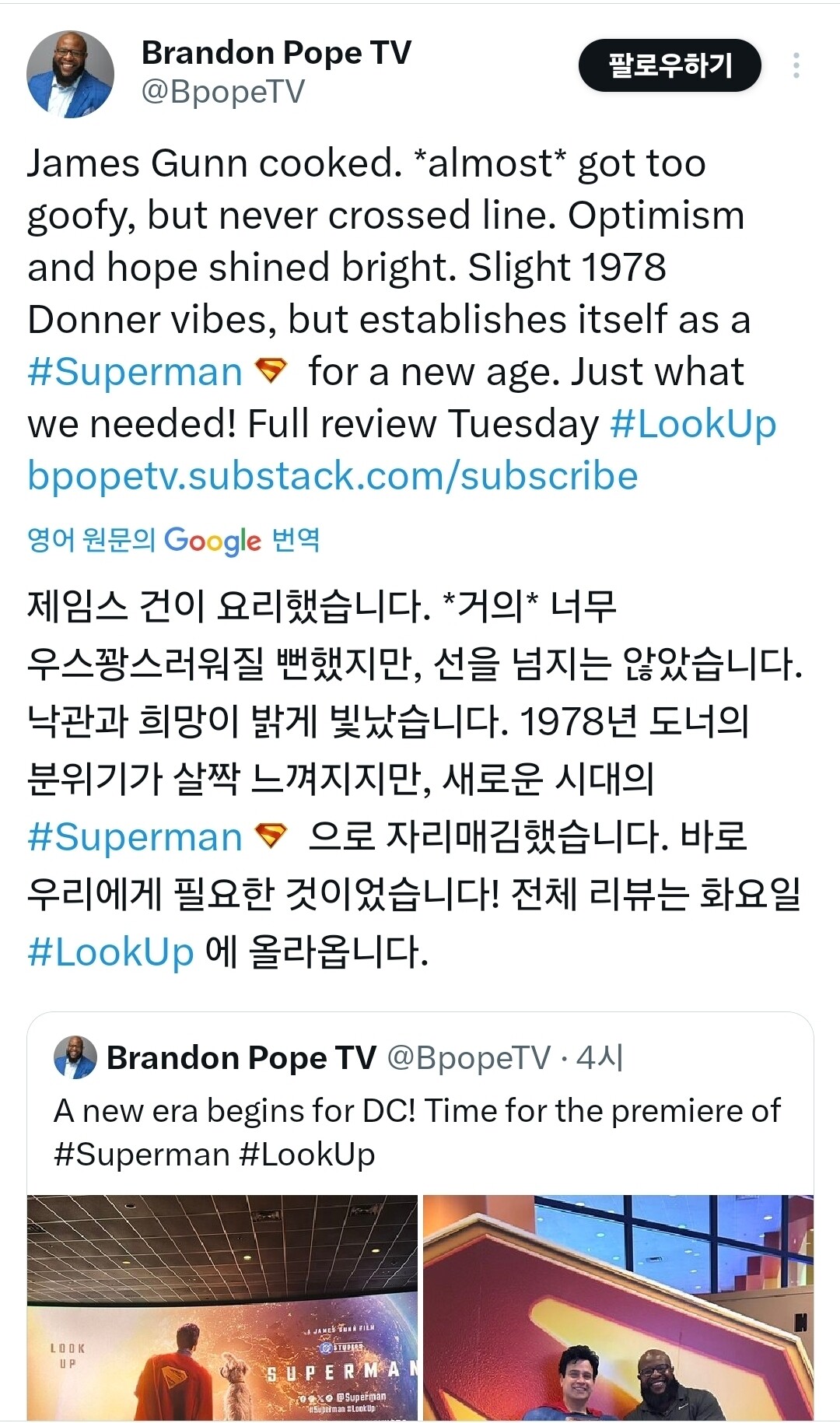
Task: Open the Brandon Pope TV display name at top
Action: tap(276, 53)
